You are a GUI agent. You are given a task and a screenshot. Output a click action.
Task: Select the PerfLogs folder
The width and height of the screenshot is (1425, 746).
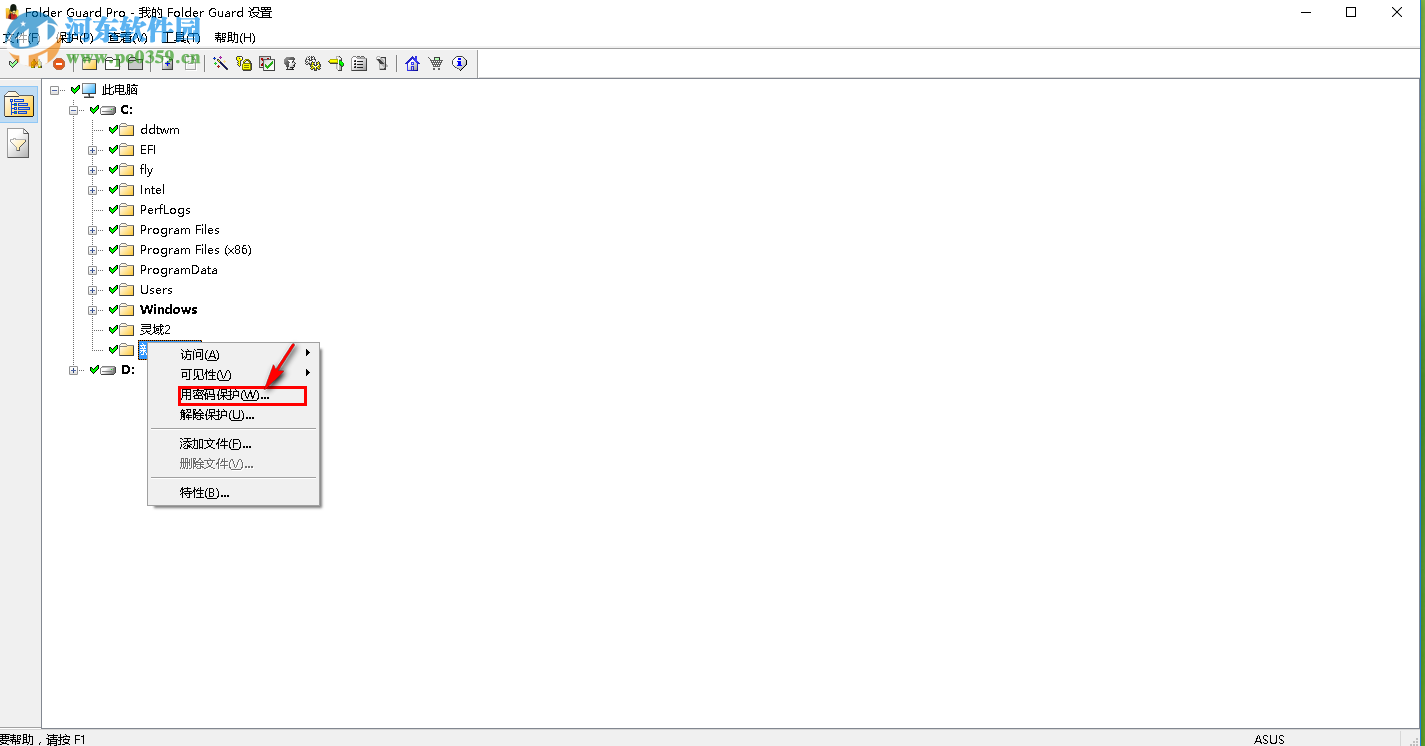click(x=165, y=210)
